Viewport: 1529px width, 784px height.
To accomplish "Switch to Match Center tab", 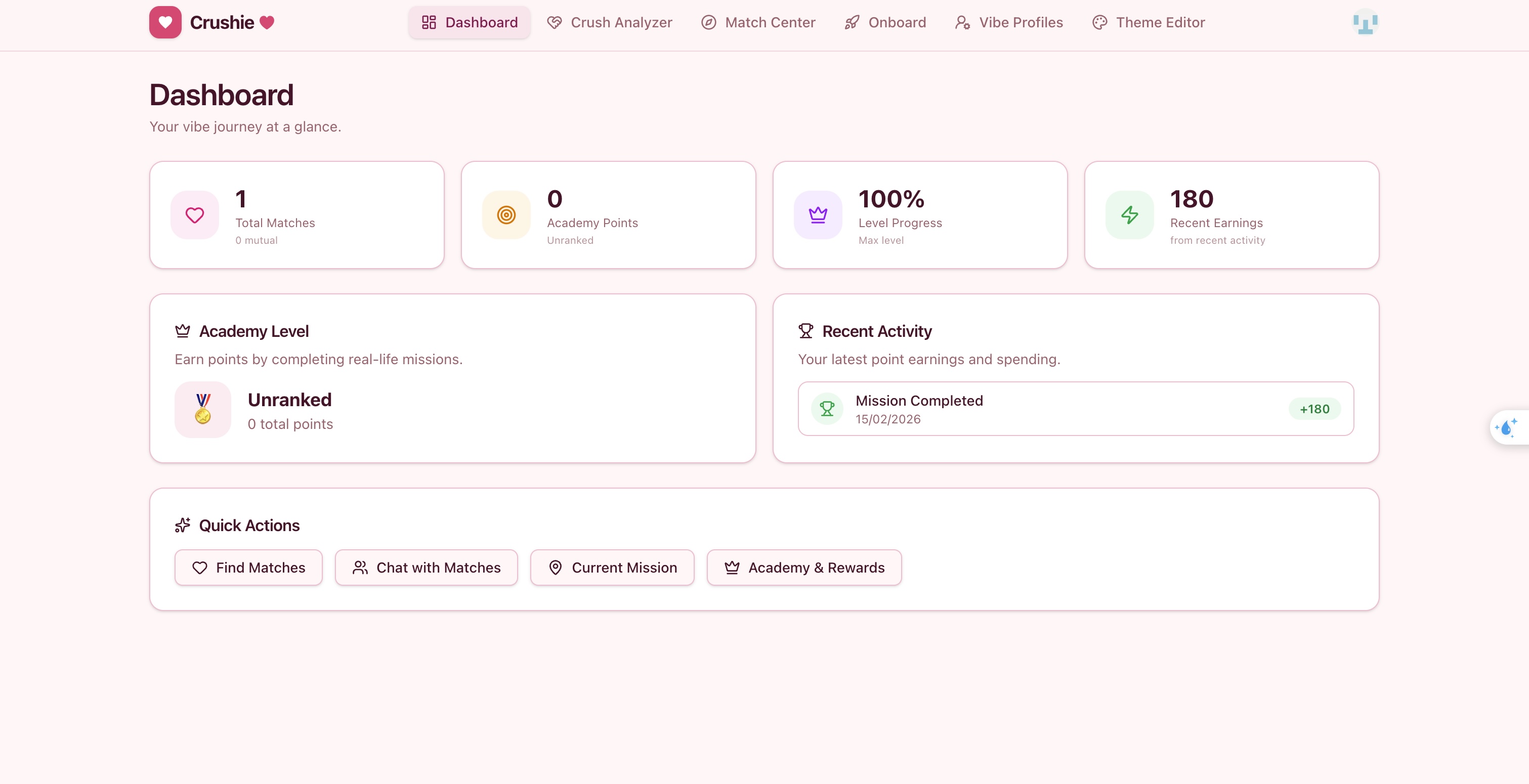I will [x=758, y=23].
